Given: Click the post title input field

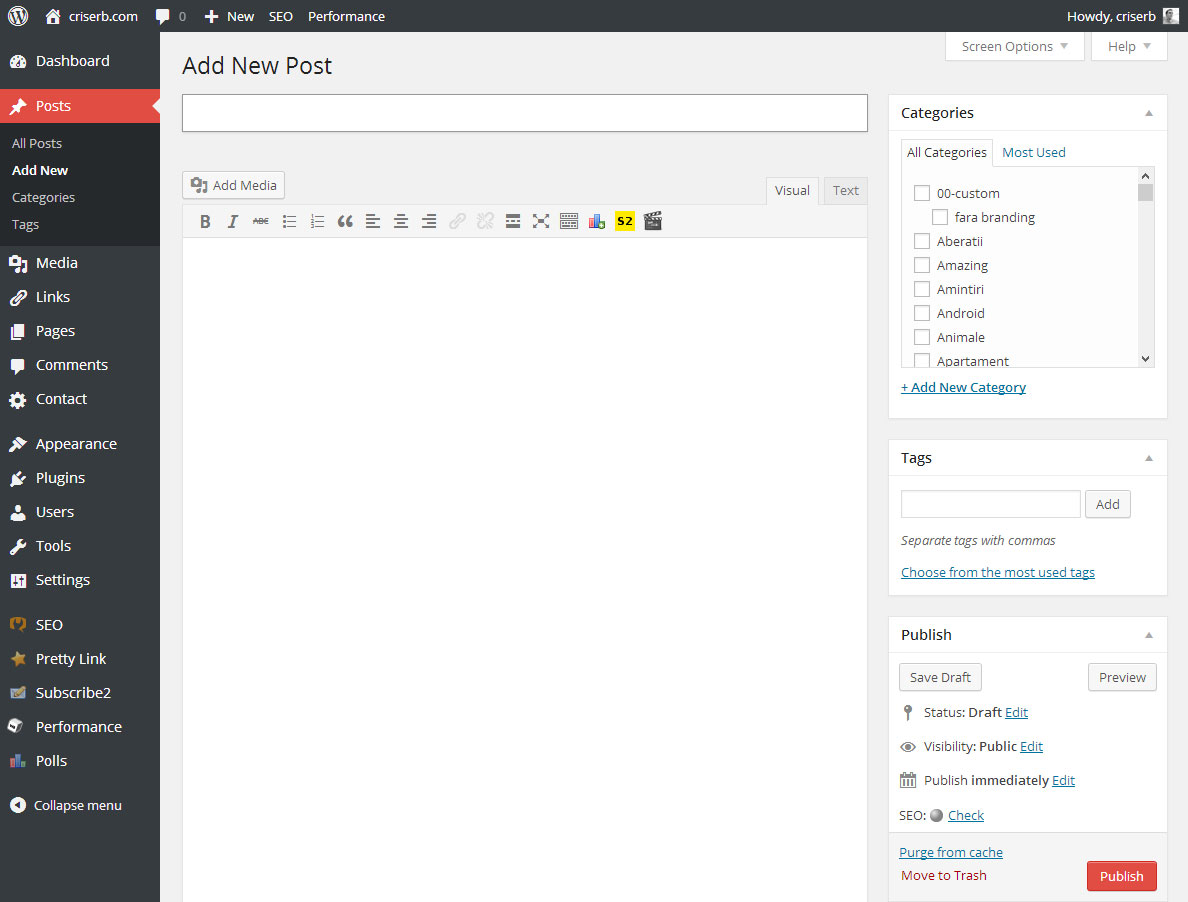Looking at the screenshot, I should (524, 113).
